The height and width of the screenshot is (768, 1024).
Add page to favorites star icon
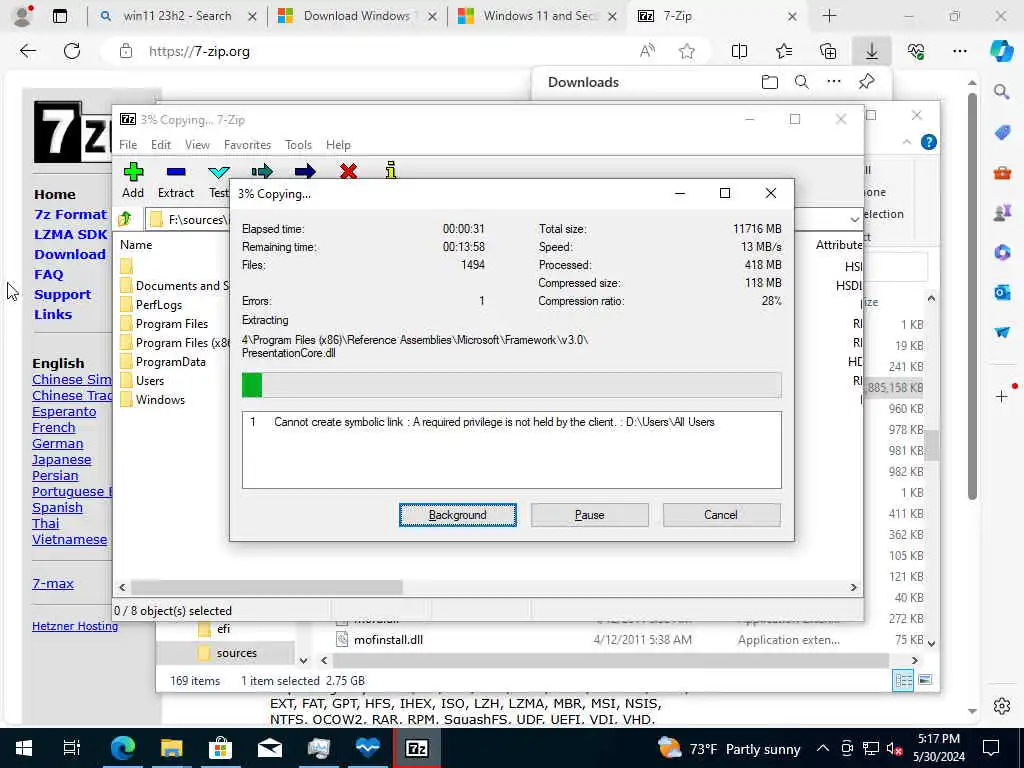click(x=686, y=51)
